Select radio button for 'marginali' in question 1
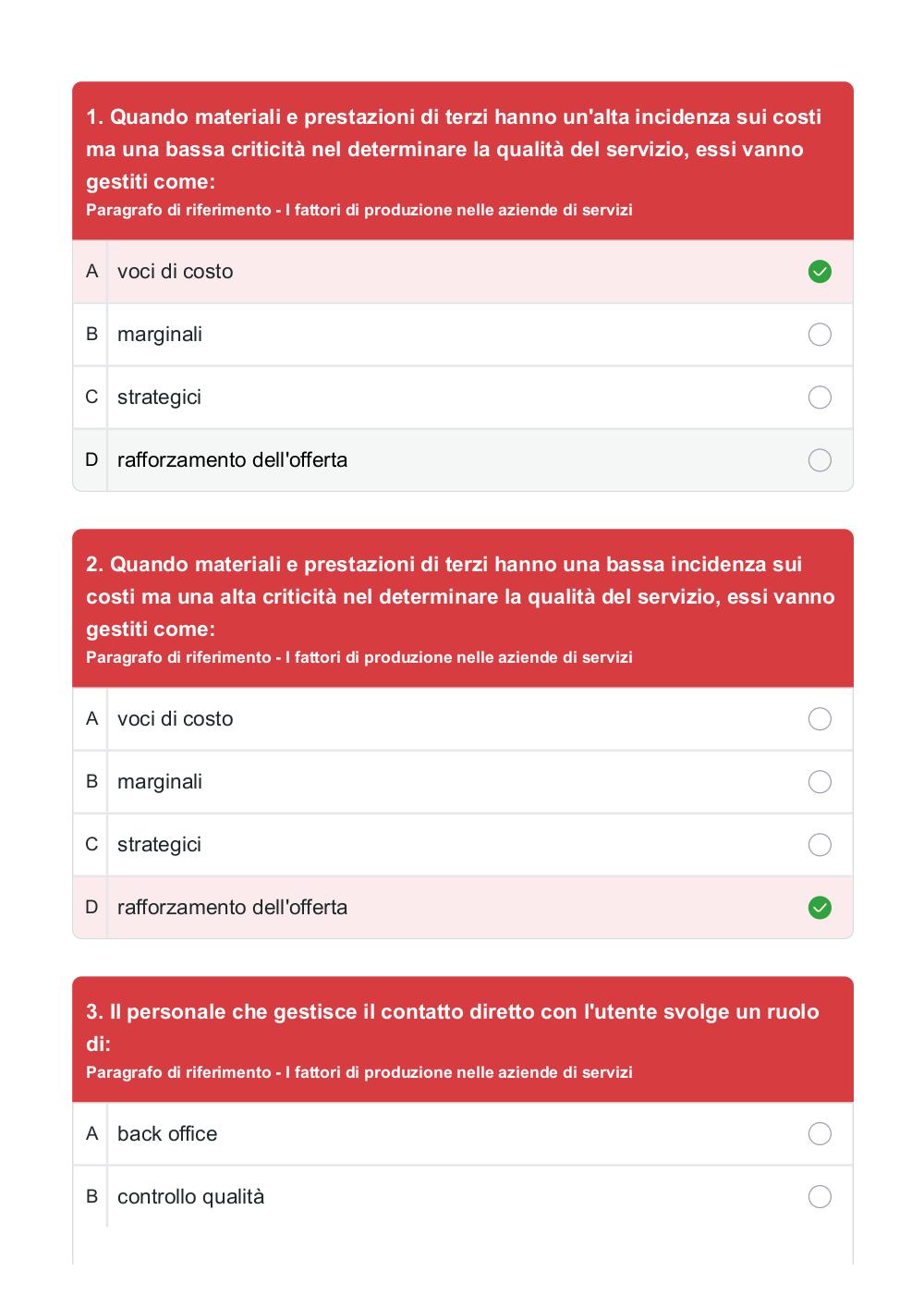This screenshot has height=1308, width=924. click(820, 335)
